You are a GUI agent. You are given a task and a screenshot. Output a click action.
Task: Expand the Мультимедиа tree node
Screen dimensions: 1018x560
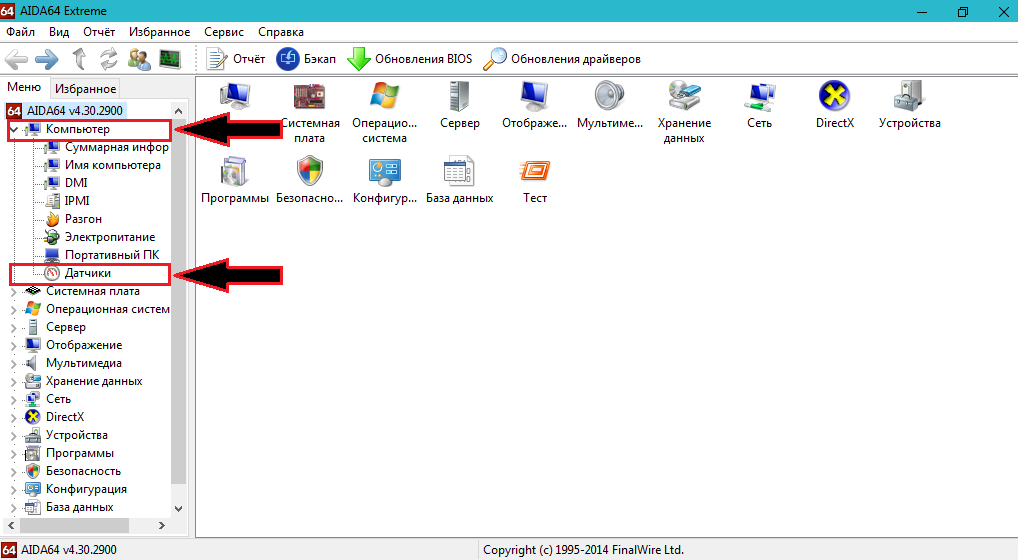pos(14,363)
